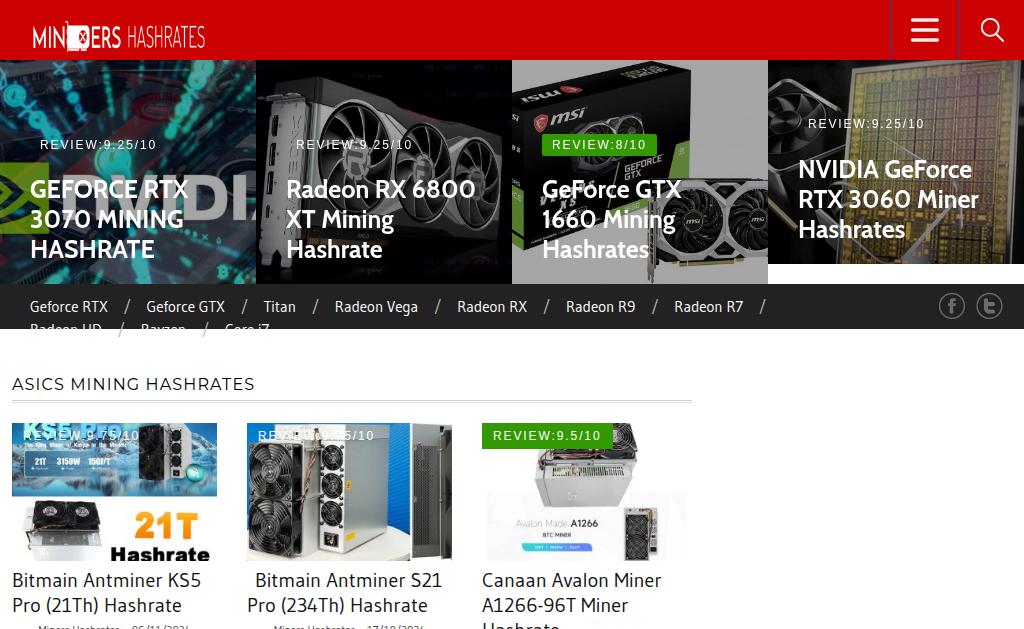Open GEFORCE RTX 3070 MINING HASHRATE article
This screenshot has height=629, width=1024.
(x=109, y=219)
